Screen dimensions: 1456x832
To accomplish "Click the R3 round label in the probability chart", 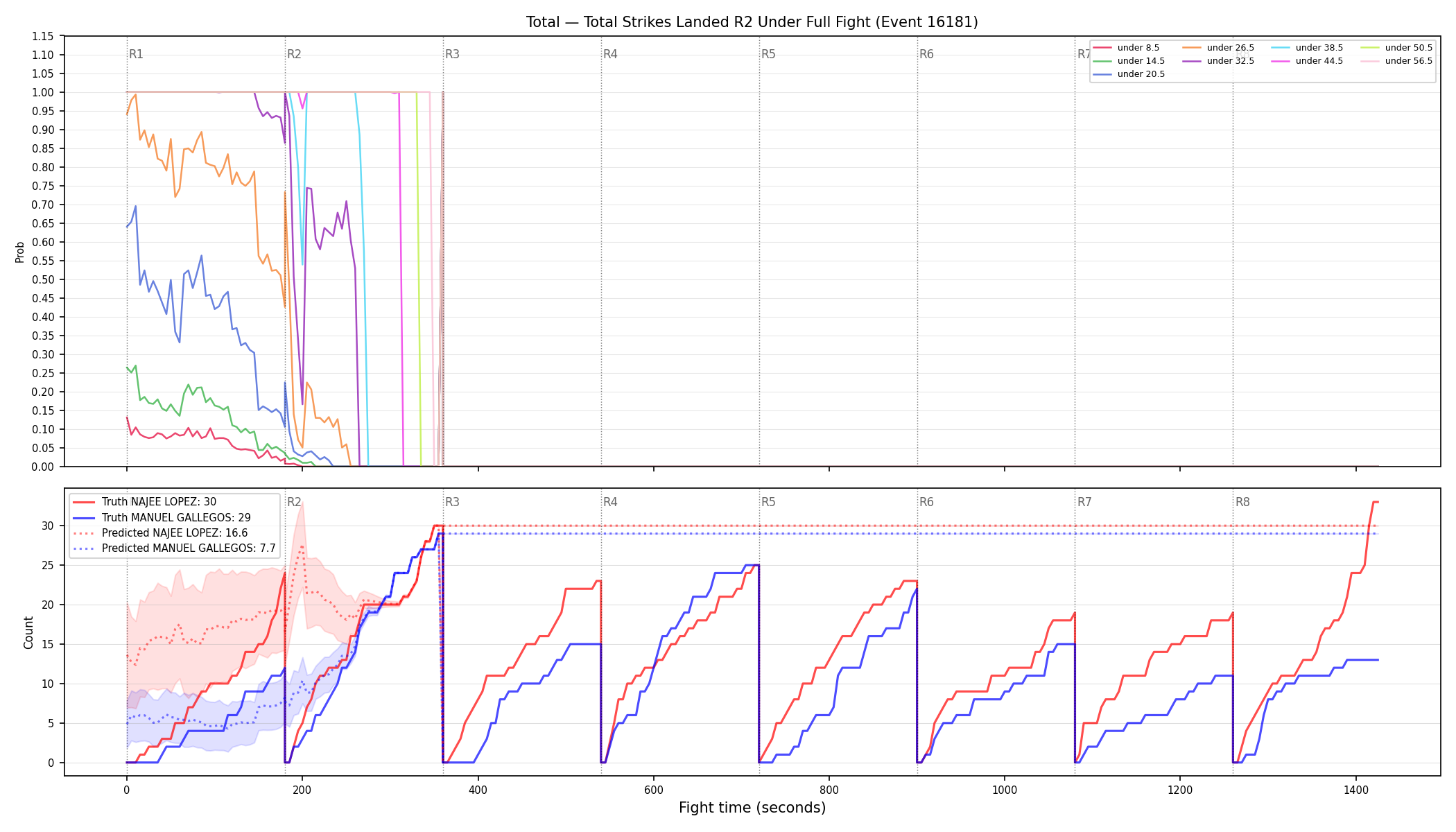I will tap(452, 54).
